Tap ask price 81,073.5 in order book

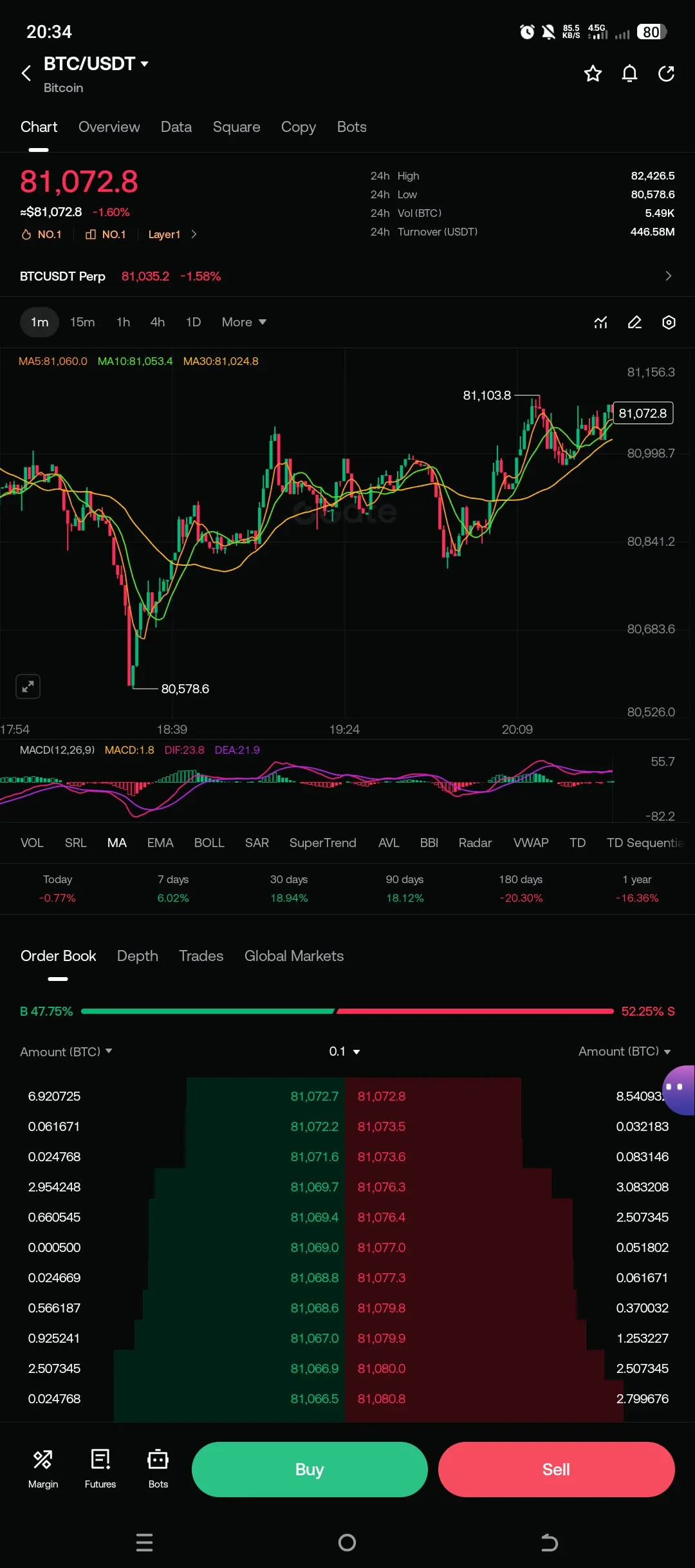point(382,1126)
